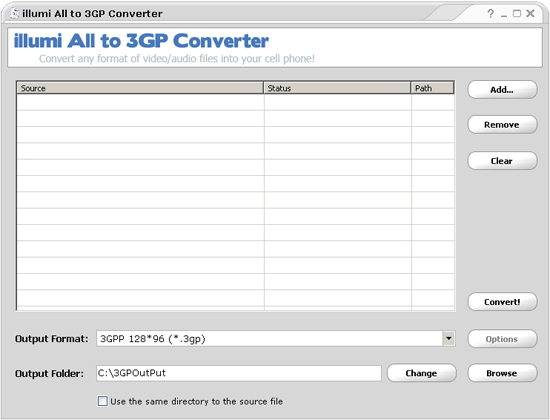Start conversion with the Convert! button

502,302
